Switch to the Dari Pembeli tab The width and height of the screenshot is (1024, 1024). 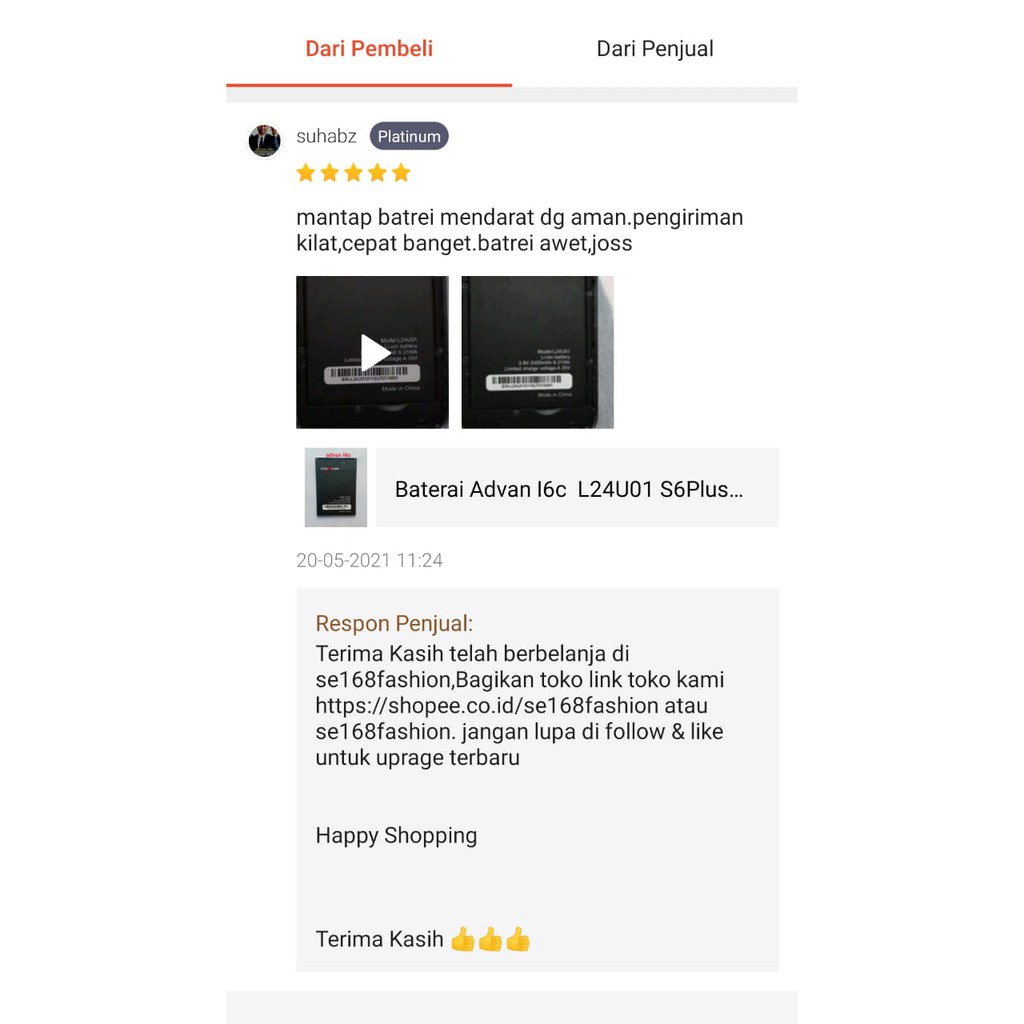[369, 49]
